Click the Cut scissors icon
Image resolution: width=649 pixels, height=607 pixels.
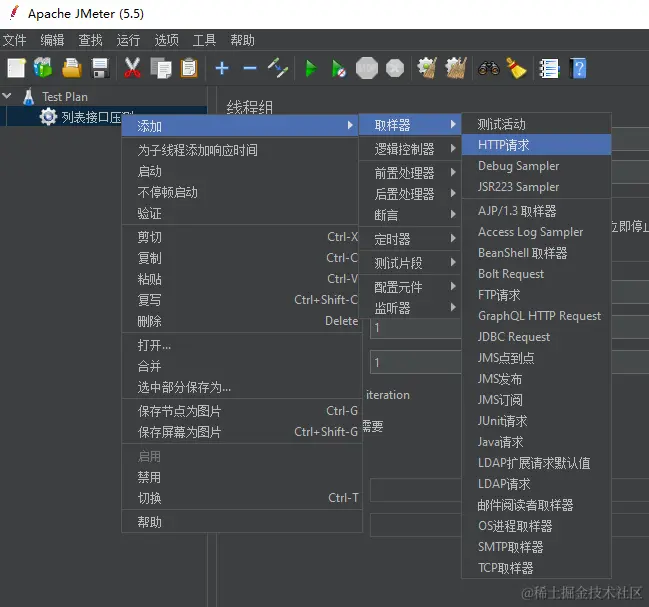pyautogui.click(x=132, y=68)
